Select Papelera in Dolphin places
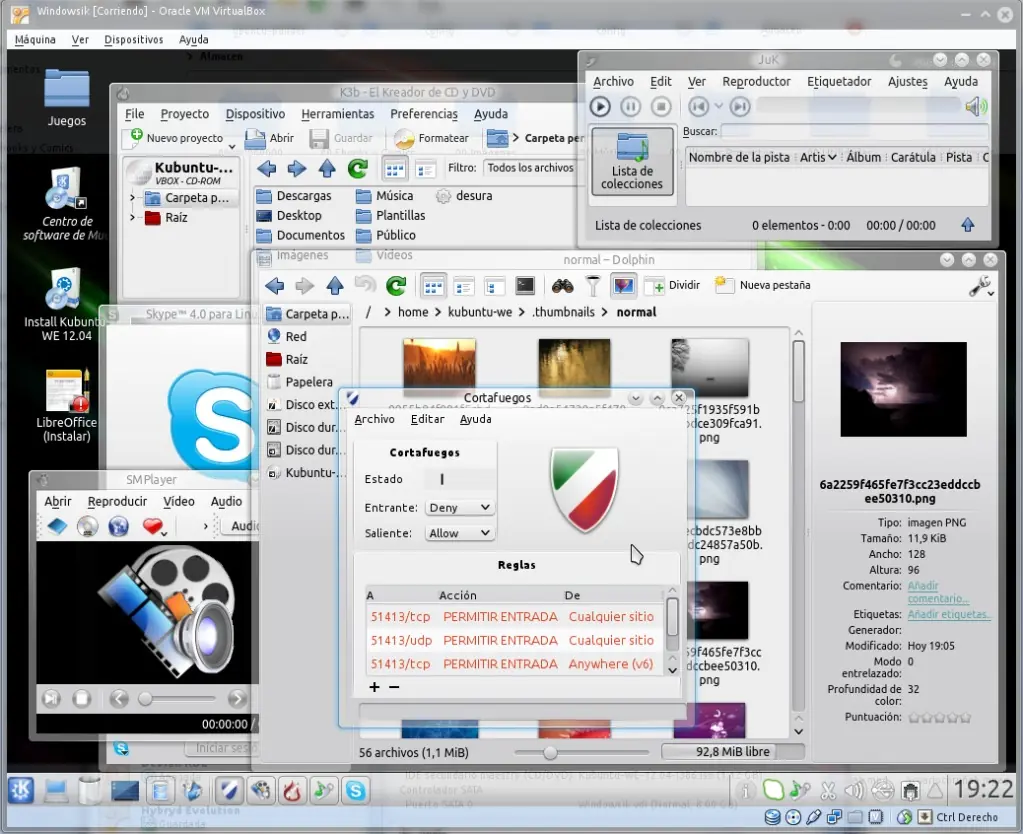The image size is (1023, 834). [300, 382]
